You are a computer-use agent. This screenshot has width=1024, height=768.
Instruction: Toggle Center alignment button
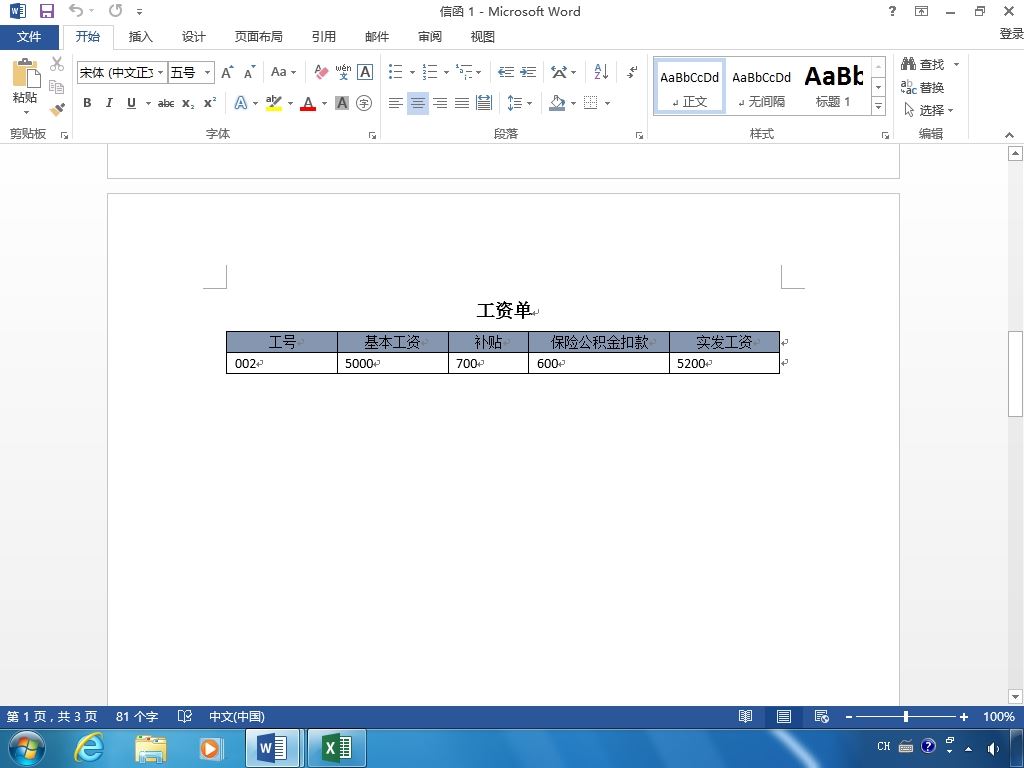click(418, 103)
